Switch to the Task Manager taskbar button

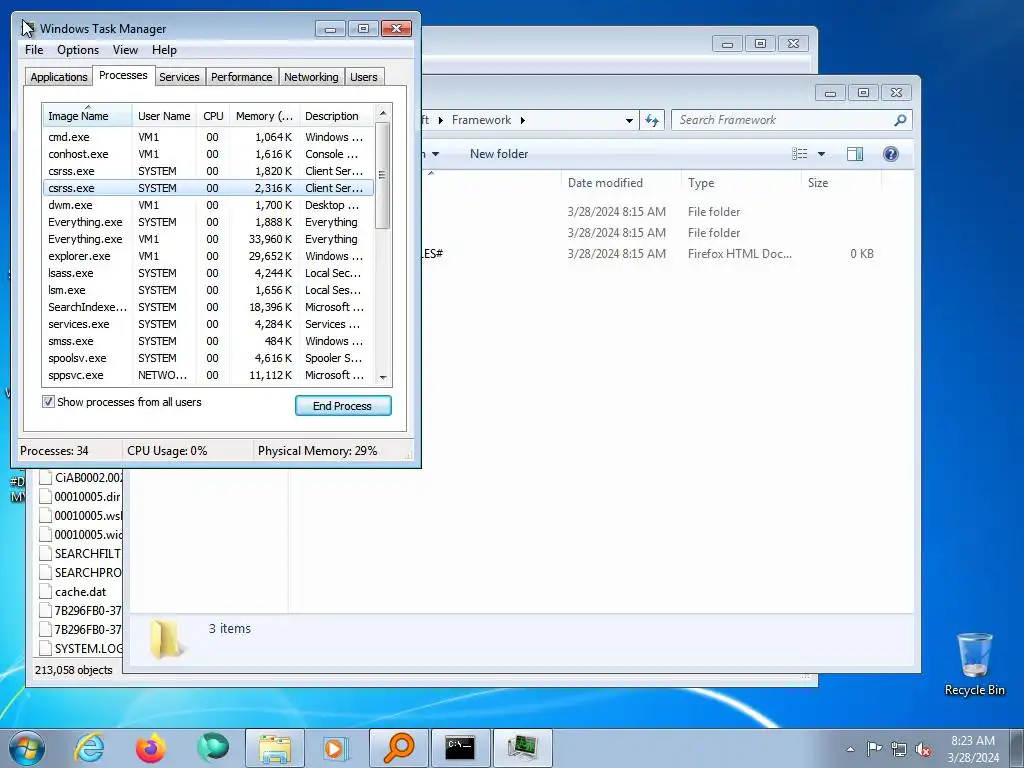tap(522, 748)
